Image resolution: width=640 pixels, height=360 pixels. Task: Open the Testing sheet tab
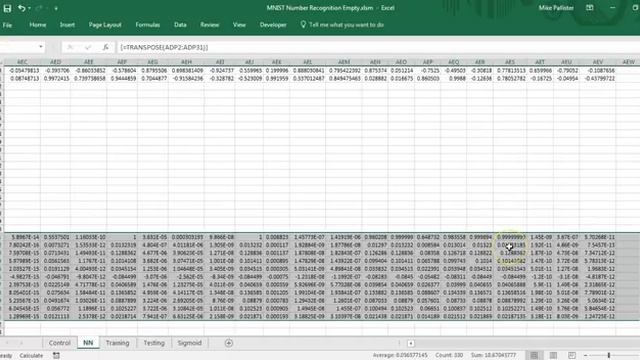pos(154,343)
